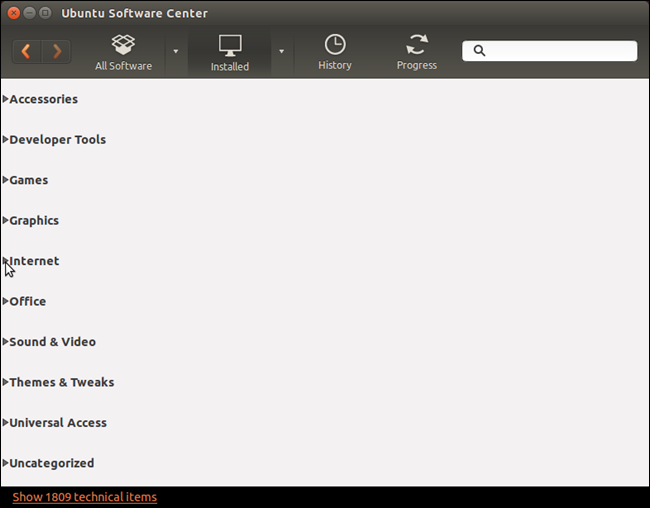Expand the Games category triangle
Image resolution: width=650 pixels, height=508 pixels.
pos(5,180)
